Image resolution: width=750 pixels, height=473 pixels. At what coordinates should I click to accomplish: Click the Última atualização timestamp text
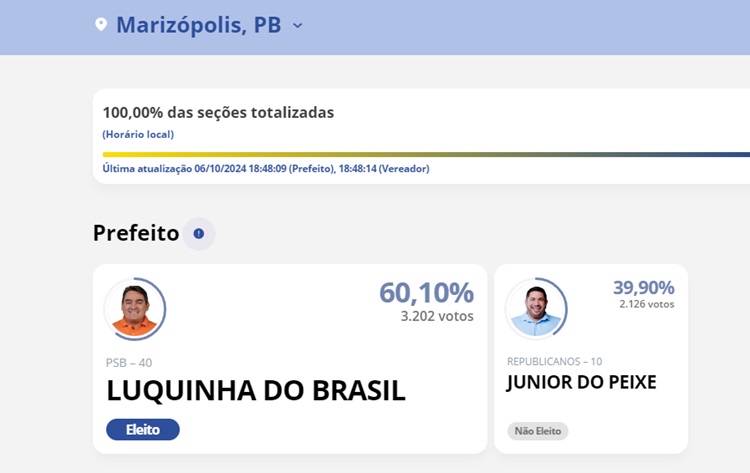[266, 169]
